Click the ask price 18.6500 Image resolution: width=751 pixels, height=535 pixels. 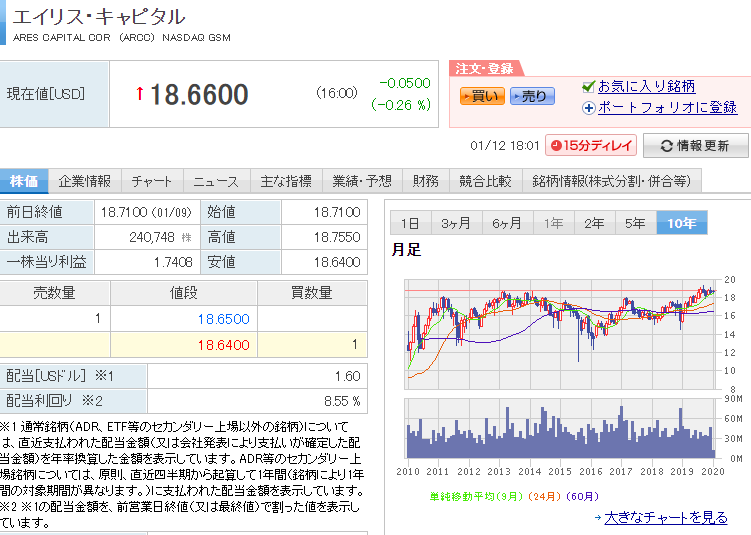pyautogui.click(x=223, y=319)
